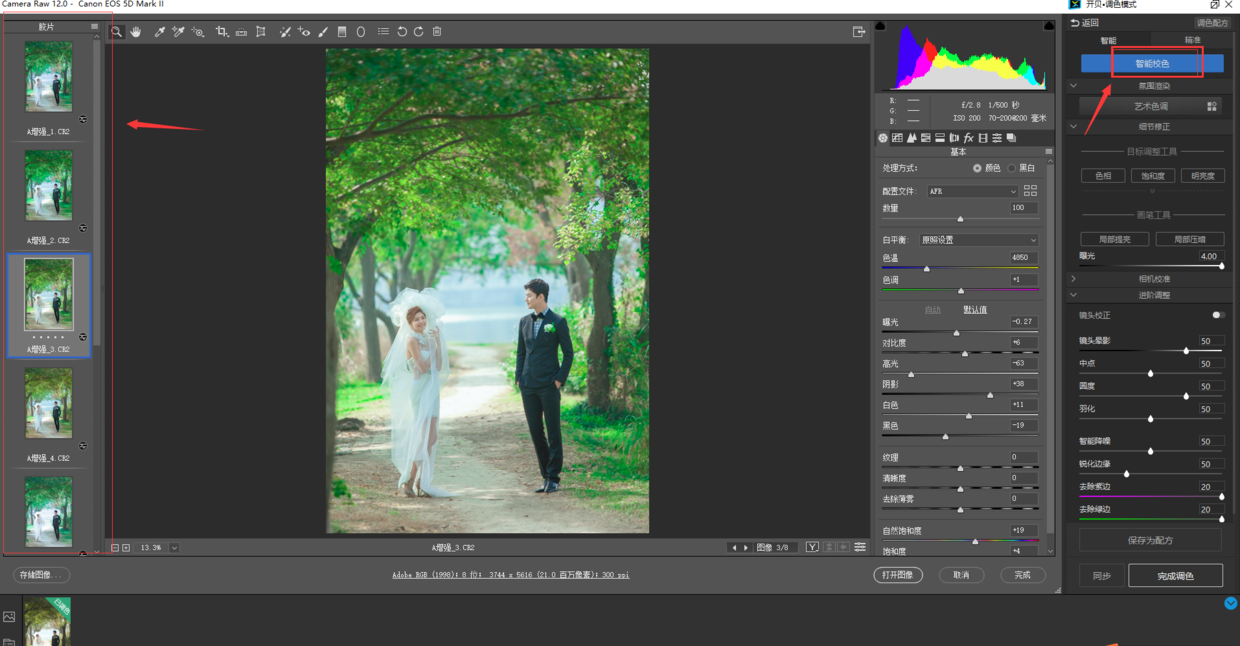Select the Spot Removal tool

(x=285, y=32)
